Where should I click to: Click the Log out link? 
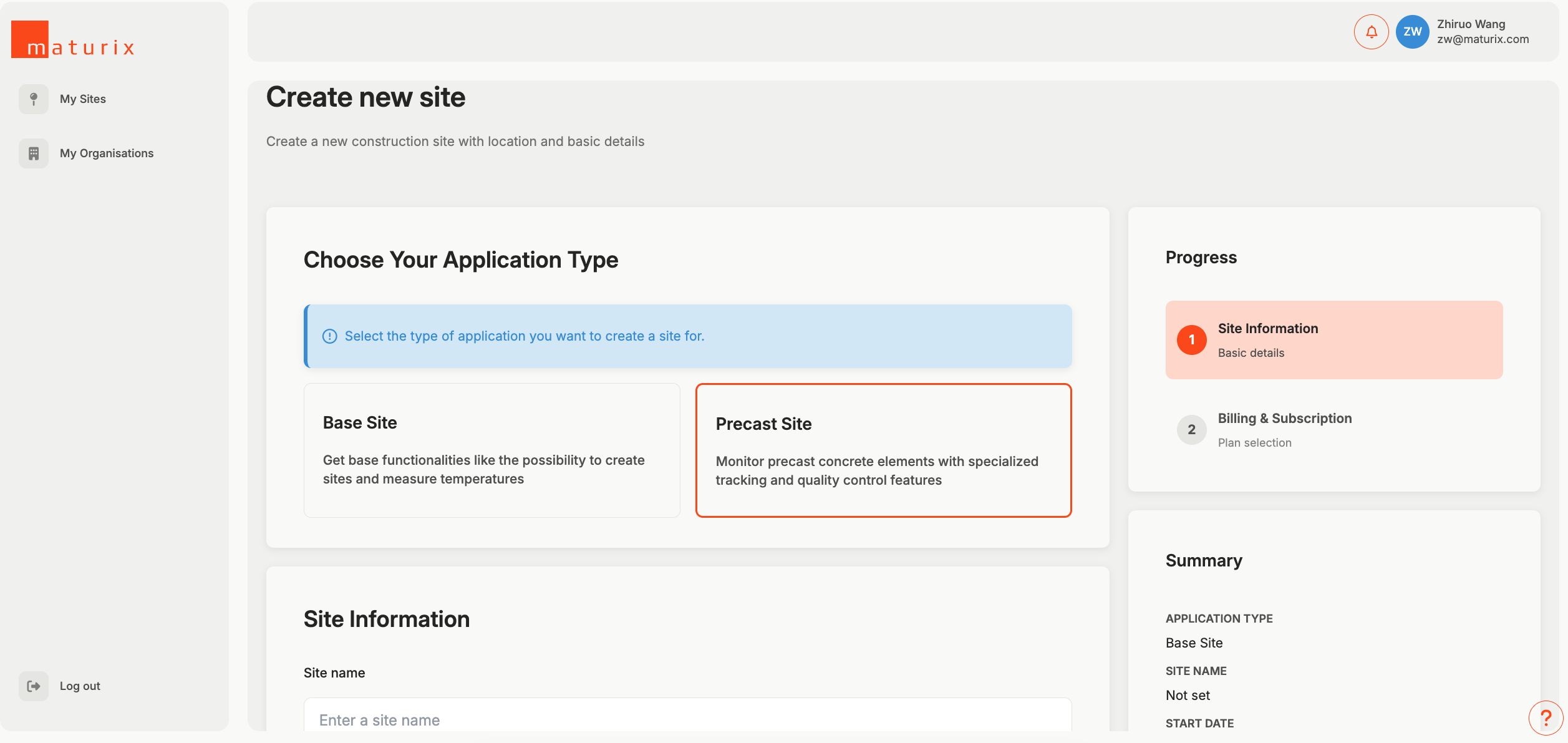tap(80, 686)
